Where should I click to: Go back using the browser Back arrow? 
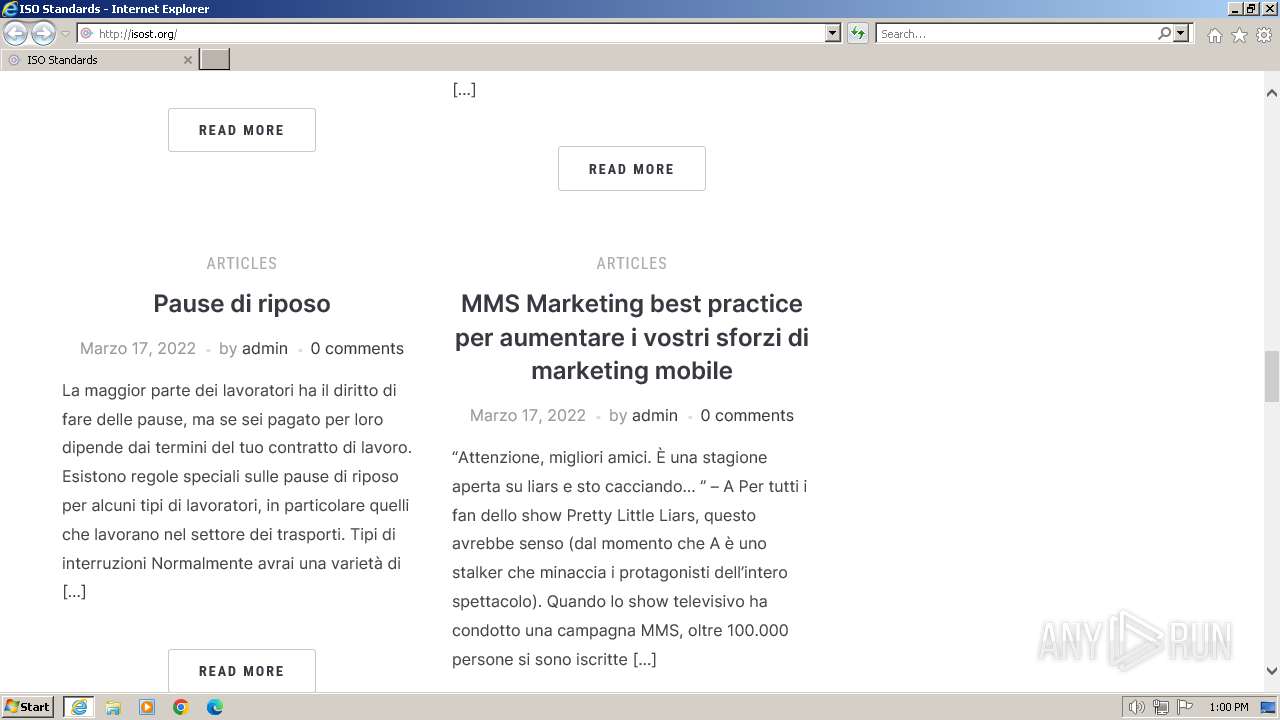pyautogui.click(x=15, y=34)
